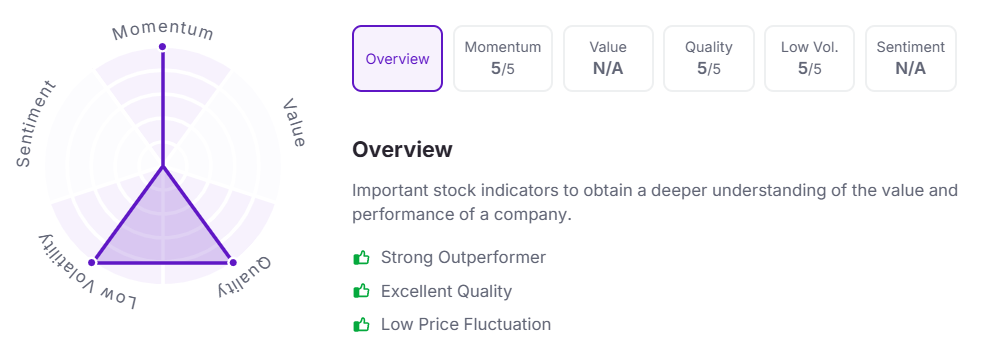Click the Low Volatility label on radar

88,272
